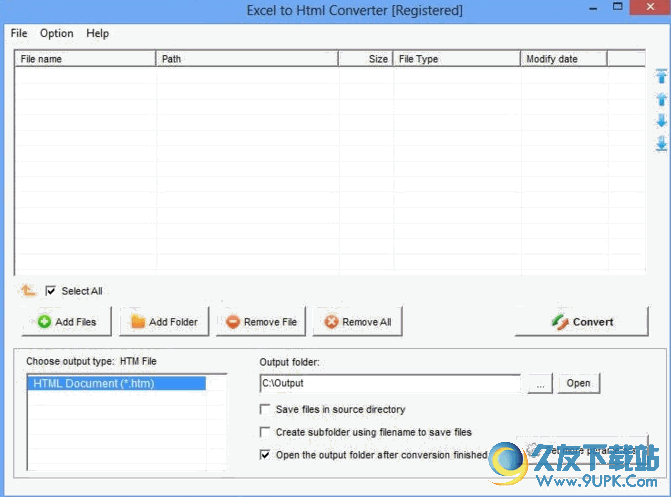Disable Open the output folder after conversion
The image size is (671, 497).
click(265, 455)
